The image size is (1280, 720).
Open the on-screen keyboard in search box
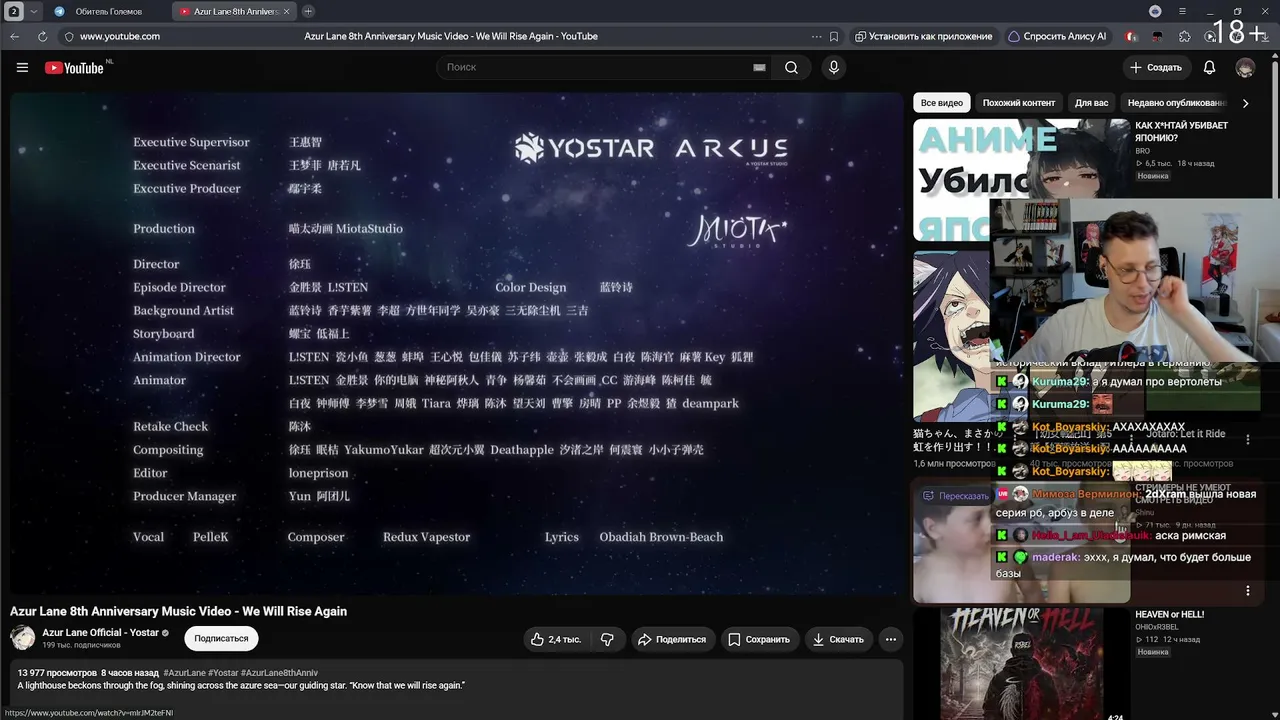759,67
